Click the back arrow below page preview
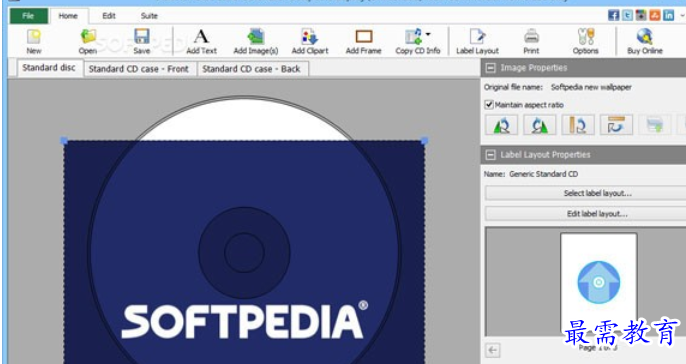 click(x=493, y=350)
